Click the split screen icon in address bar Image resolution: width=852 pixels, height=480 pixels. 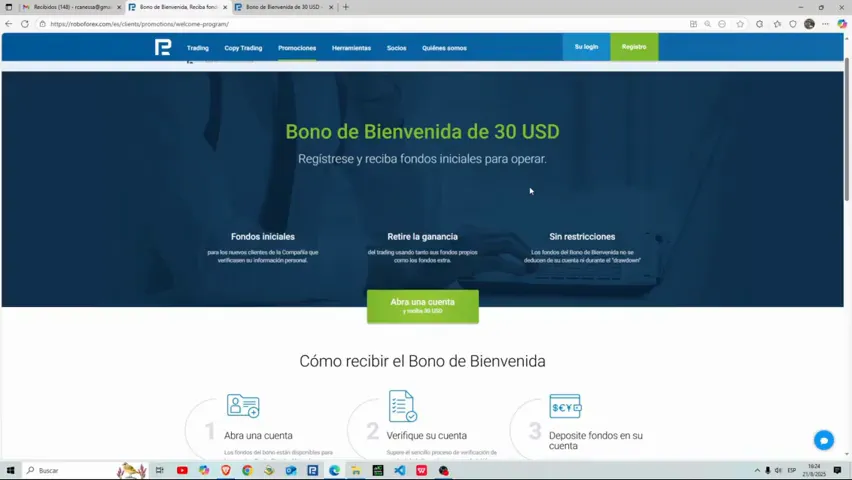(693, 24)
